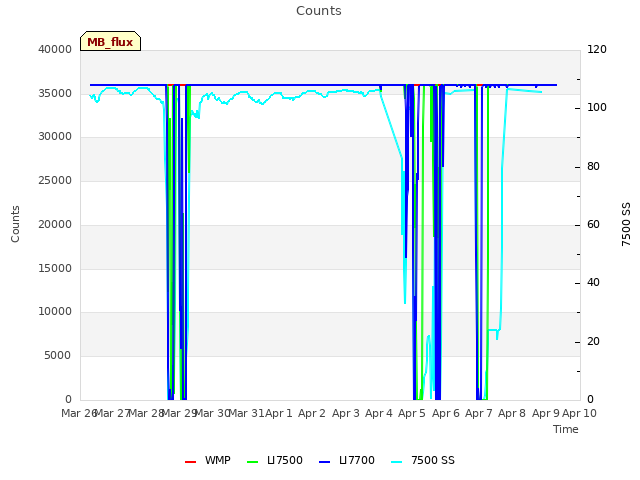The image size is (640, 480).
Task: Click the right axis label 7500 SS
Action: (x=626, y=224)
